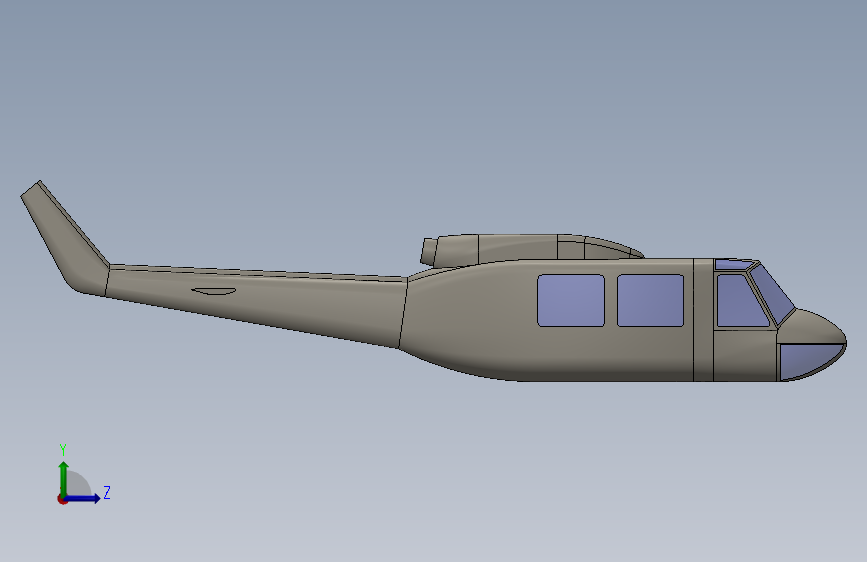Select the rear passenger window on the fuselage
The height and width of the screenshot is (562, 867).
pyautogui.click(x=571, y=300)
